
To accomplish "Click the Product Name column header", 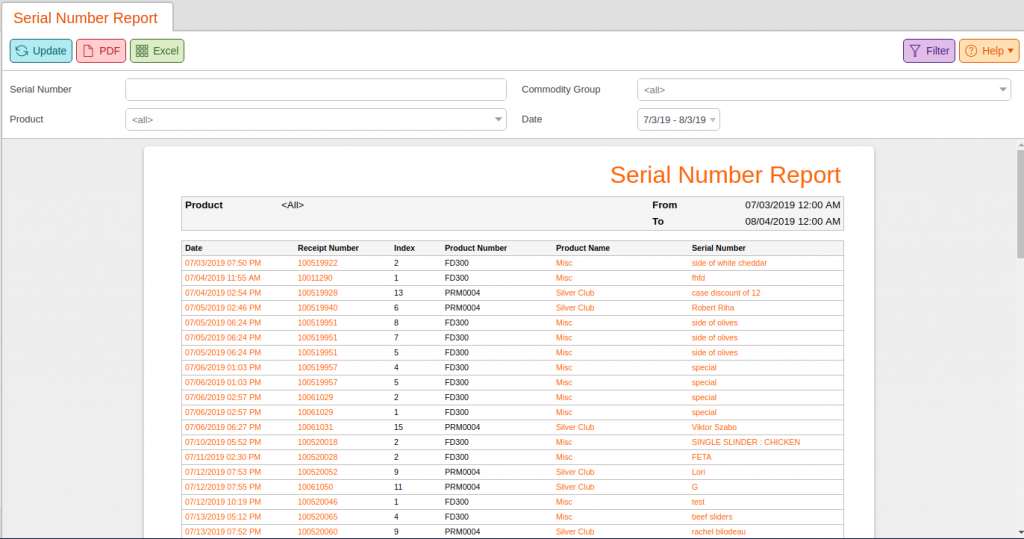I will (583, 248).
